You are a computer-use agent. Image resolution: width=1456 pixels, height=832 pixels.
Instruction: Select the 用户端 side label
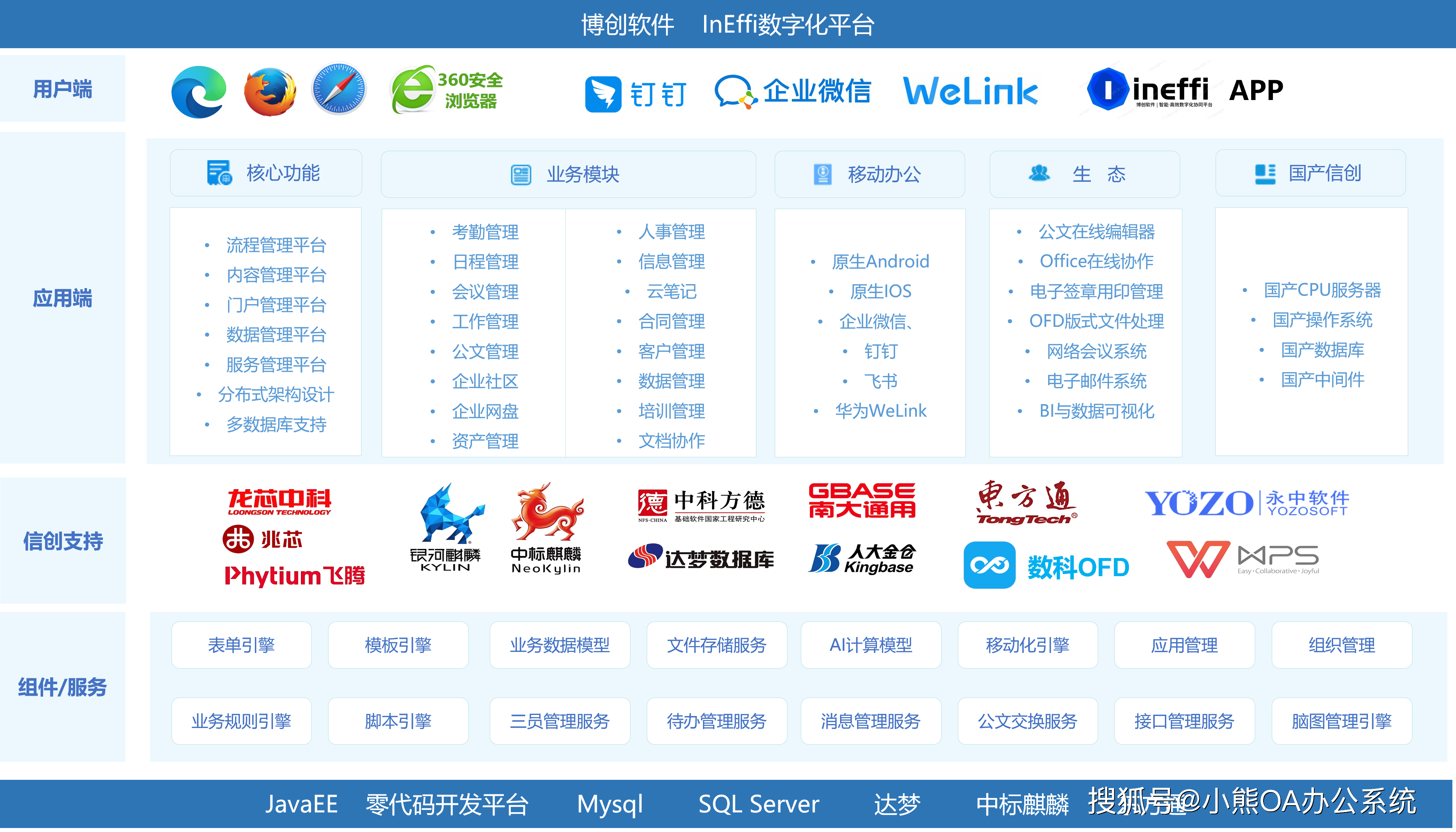click(x=63, y=89)
